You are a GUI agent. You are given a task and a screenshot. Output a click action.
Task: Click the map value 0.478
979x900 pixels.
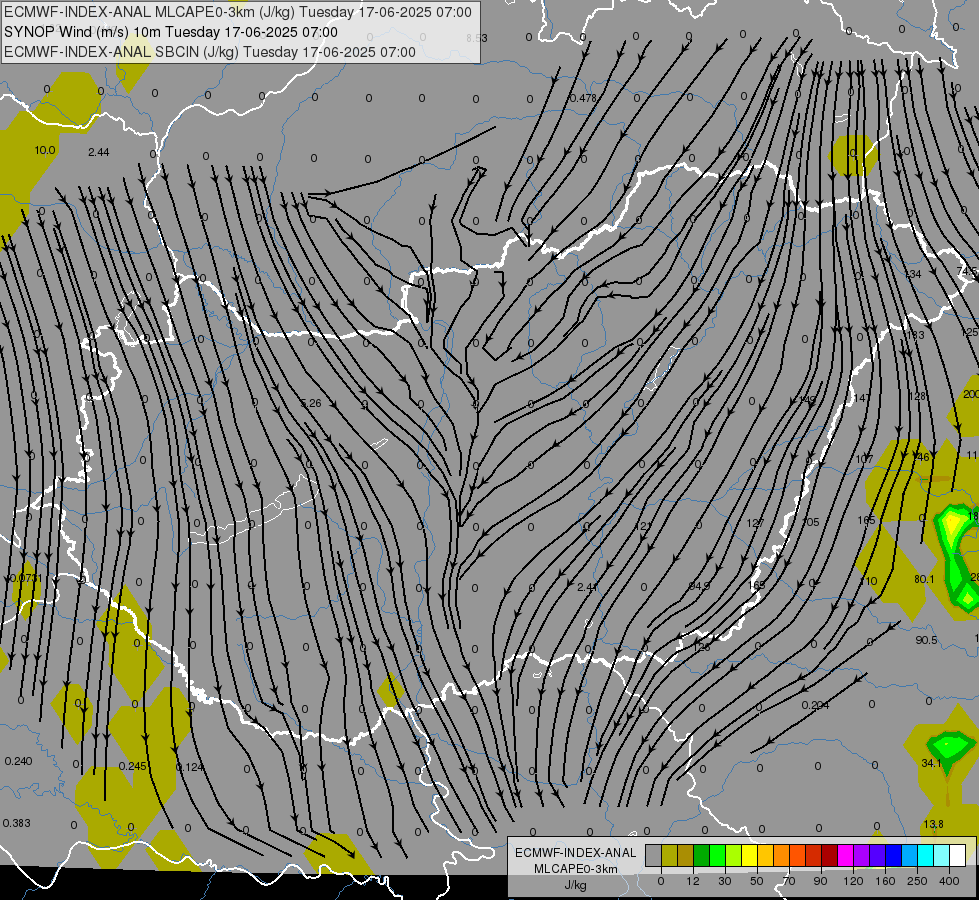(583, 98)
